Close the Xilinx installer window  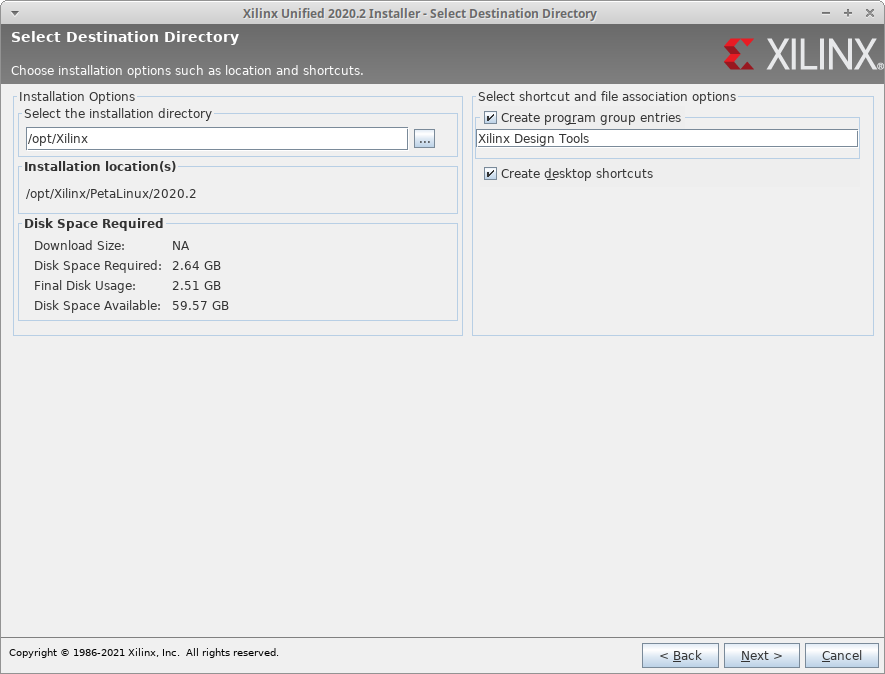(x=867, y=13)
